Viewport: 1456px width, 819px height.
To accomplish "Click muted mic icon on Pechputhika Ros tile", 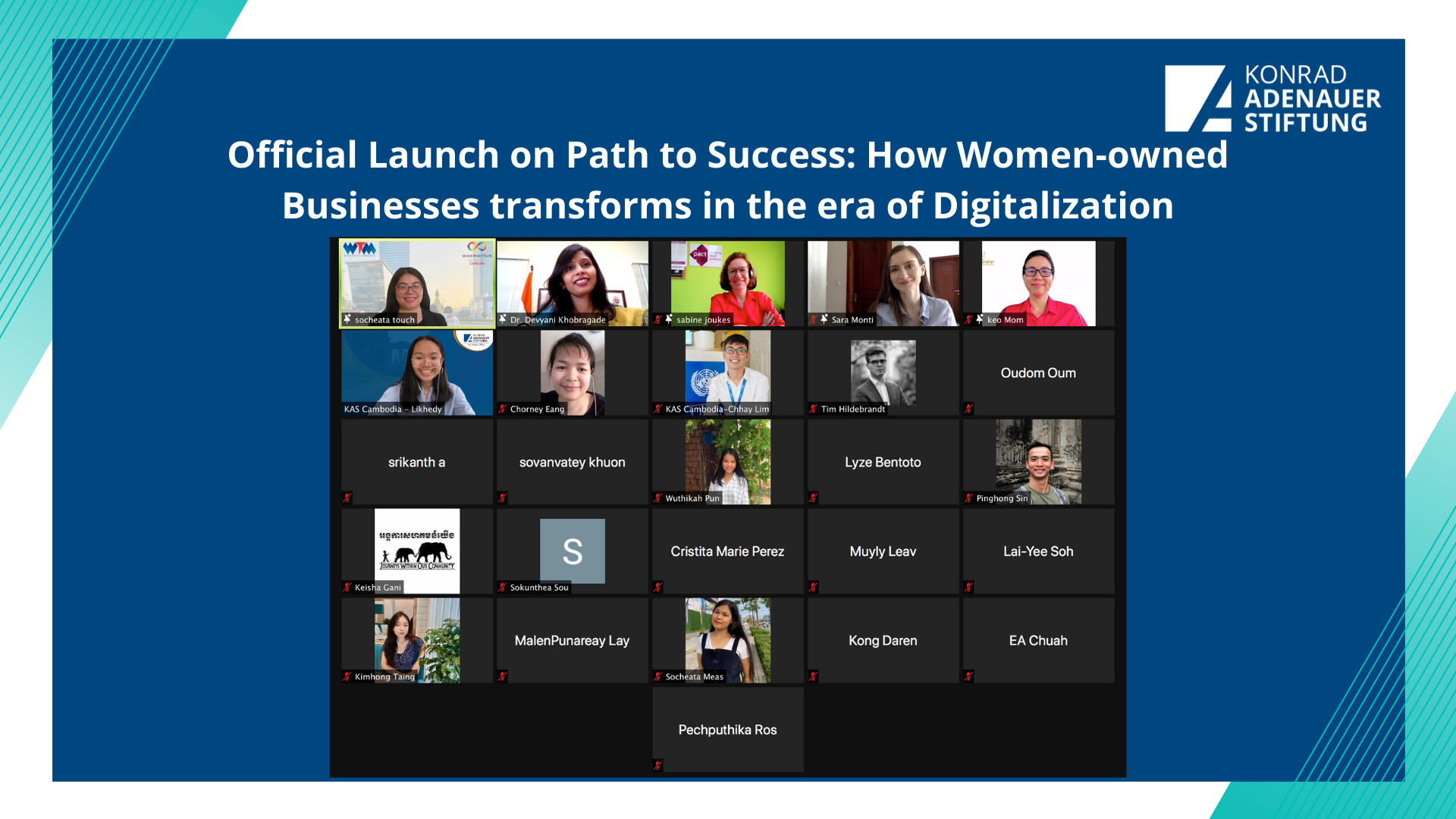I will tap(657, 765).
